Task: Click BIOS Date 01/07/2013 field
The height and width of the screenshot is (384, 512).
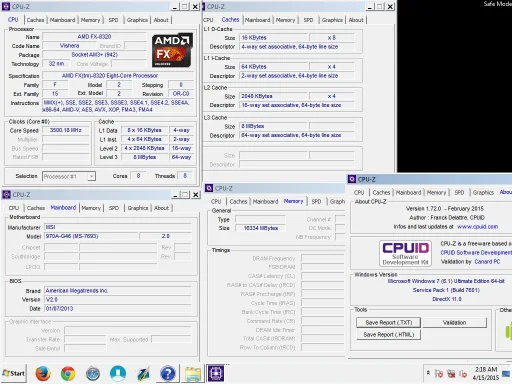Action: pos(118,309)
